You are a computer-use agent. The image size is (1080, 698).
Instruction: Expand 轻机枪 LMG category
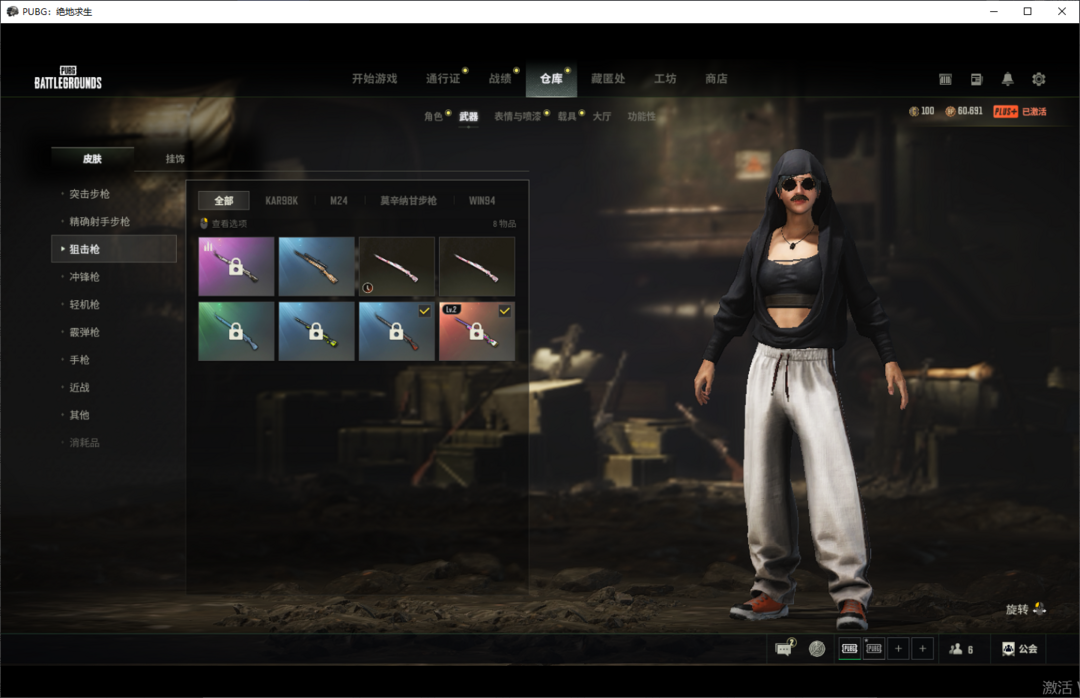(85, 304)
